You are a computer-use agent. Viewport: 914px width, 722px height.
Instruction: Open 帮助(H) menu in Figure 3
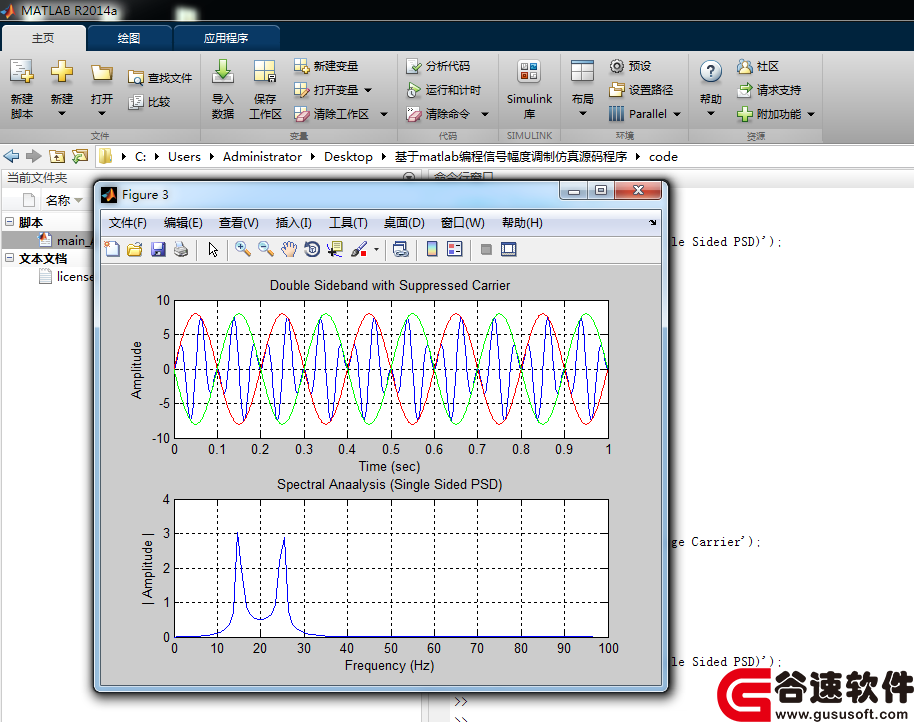coord(522,223)
